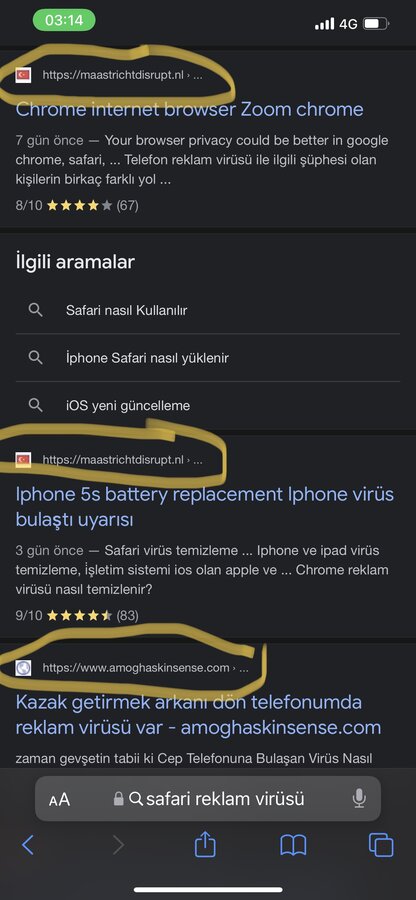Click search icon beside 'Safari nasıl Kullanılır'
The image size is (416, 900).
pyautogui.click(x=36, y=310)
